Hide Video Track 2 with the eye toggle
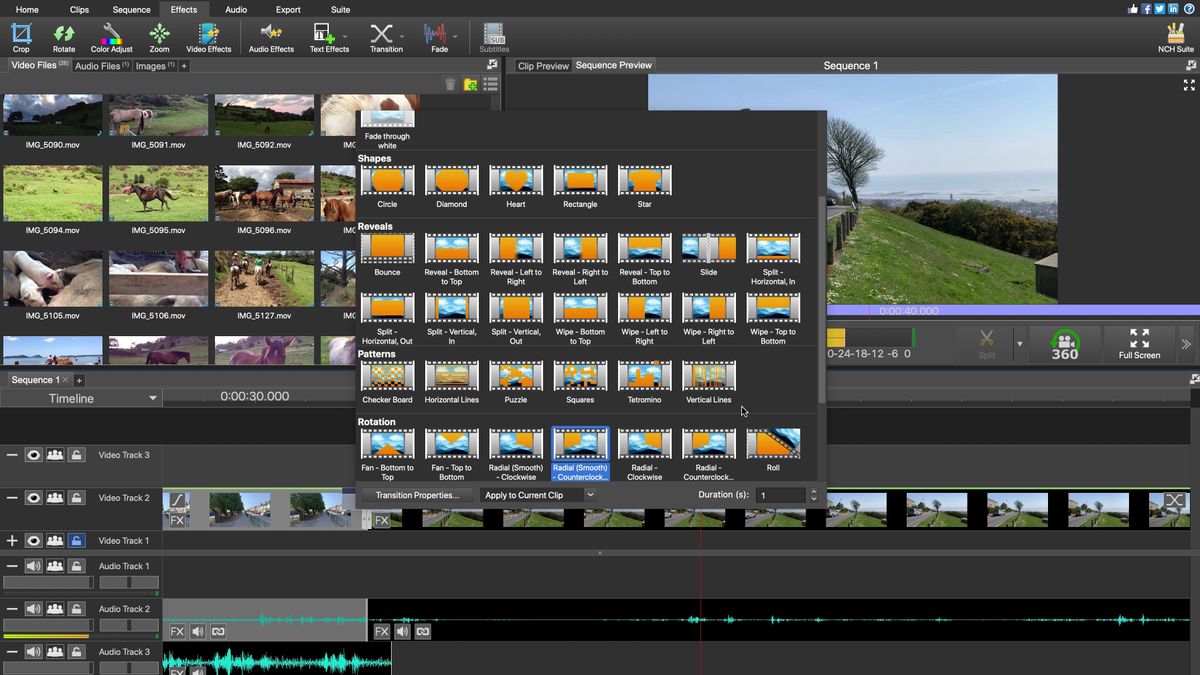The width and height of the screenshot is (1200, 675). pos(33,496)
